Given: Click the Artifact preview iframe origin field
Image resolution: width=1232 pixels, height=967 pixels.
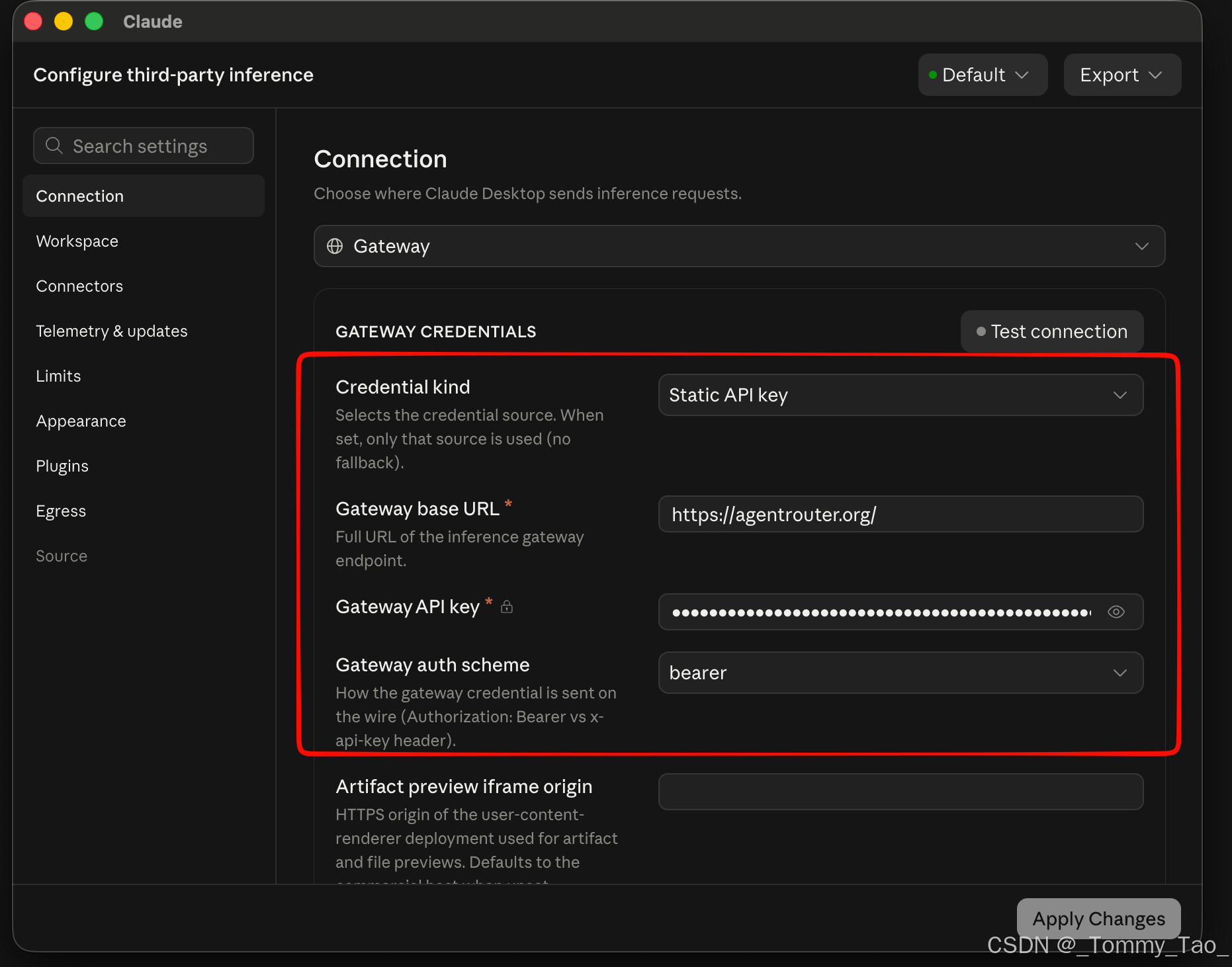Looking at the screenshot, I should tap(901, 792).
